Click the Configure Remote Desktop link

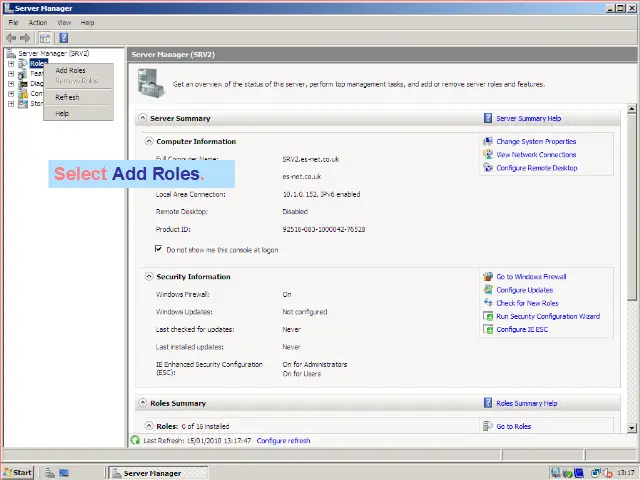537,168
